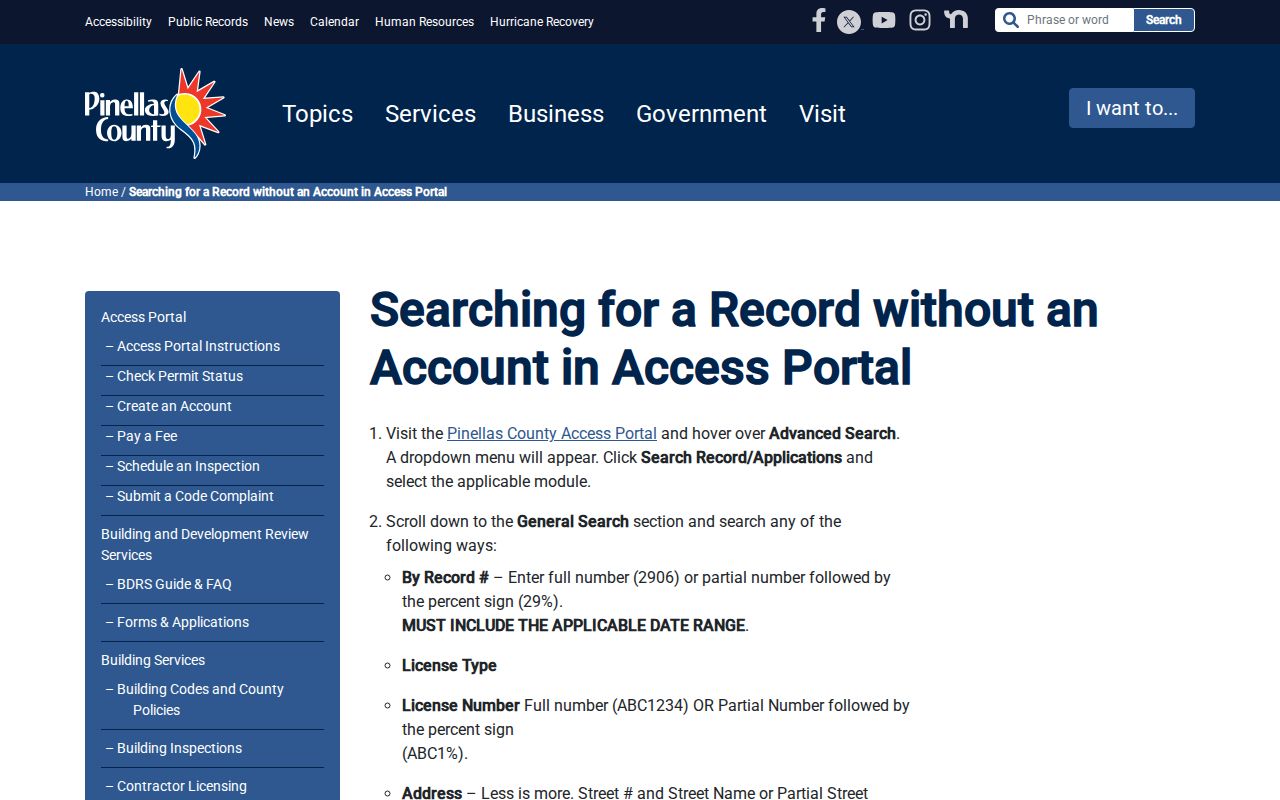Open the Topics main menu

coord(317,114)
